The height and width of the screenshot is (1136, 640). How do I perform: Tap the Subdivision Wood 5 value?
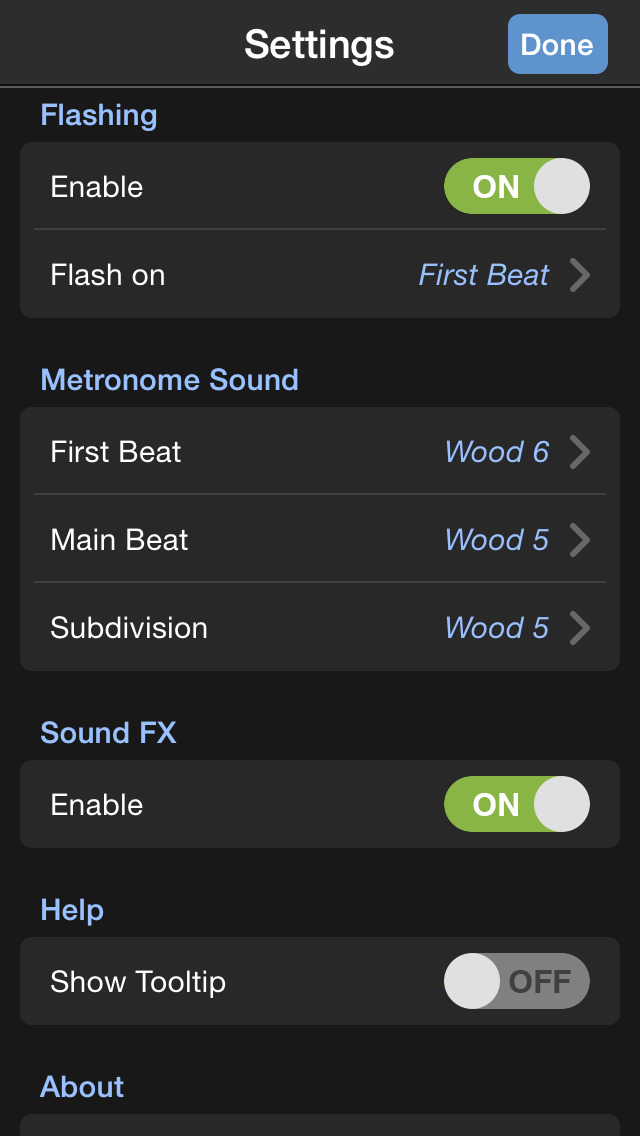497,628
